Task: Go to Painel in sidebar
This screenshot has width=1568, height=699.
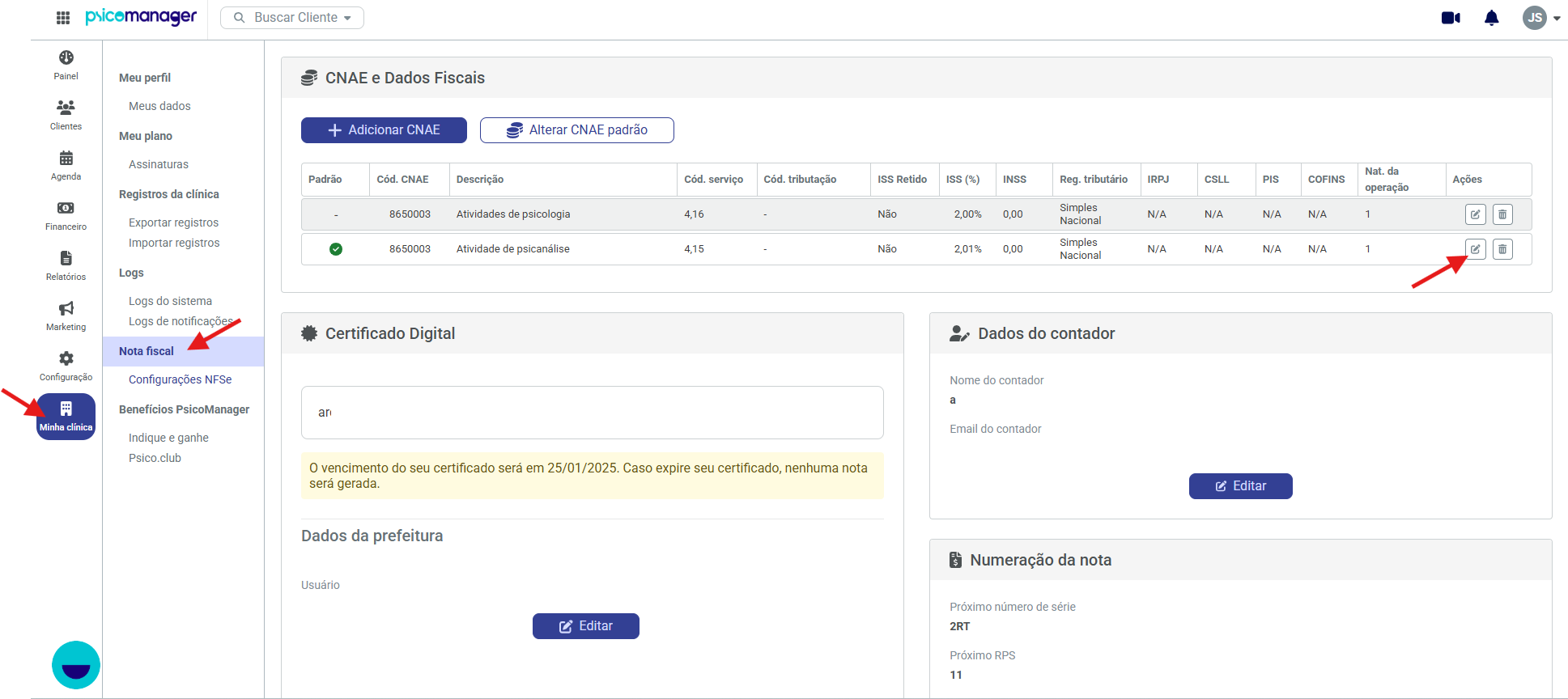Action: pos(66,65)
